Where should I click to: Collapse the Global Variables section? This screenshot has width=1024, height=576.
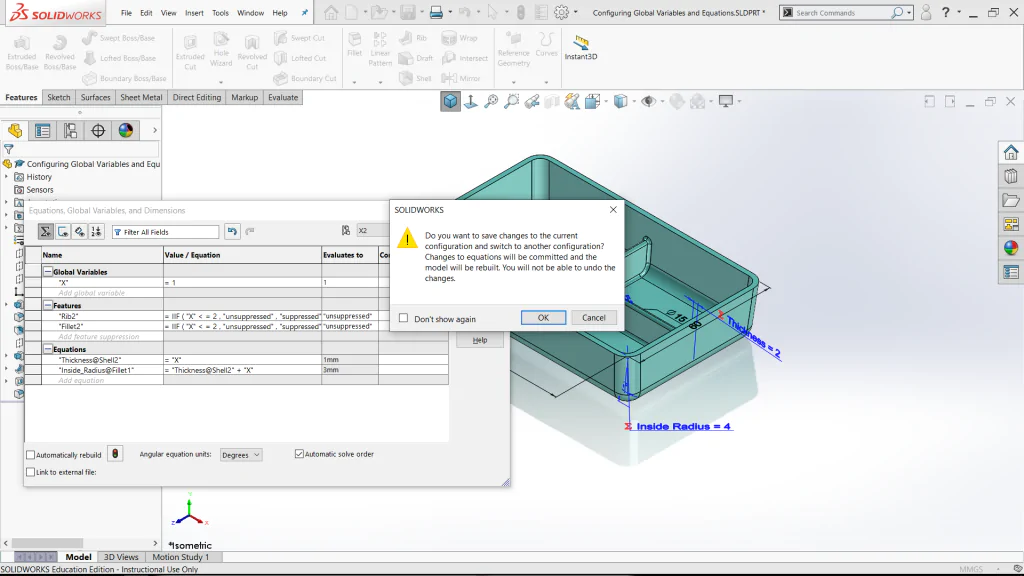[48, 272]
